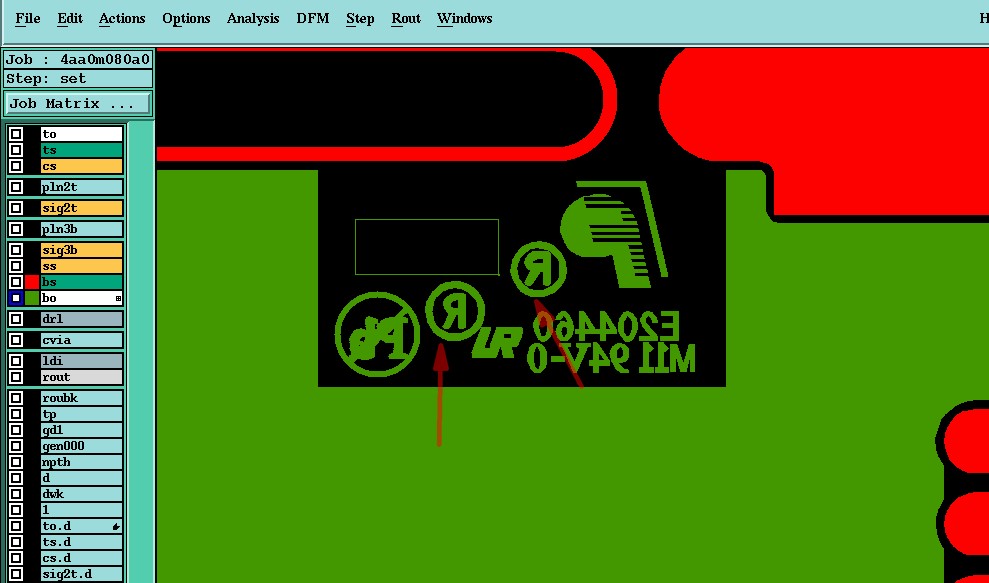
Task: Select the sig3b layer name
Action: 81,250
